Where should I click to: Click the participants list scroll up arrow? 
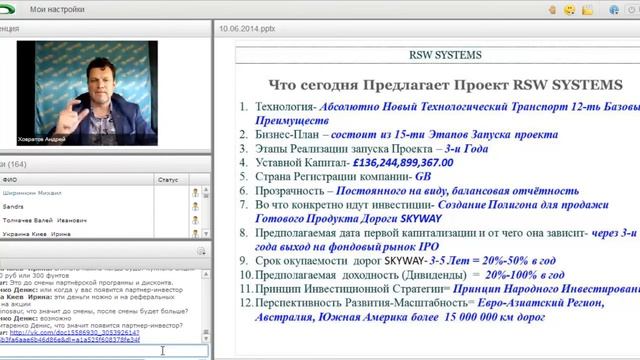pos(206,190)
